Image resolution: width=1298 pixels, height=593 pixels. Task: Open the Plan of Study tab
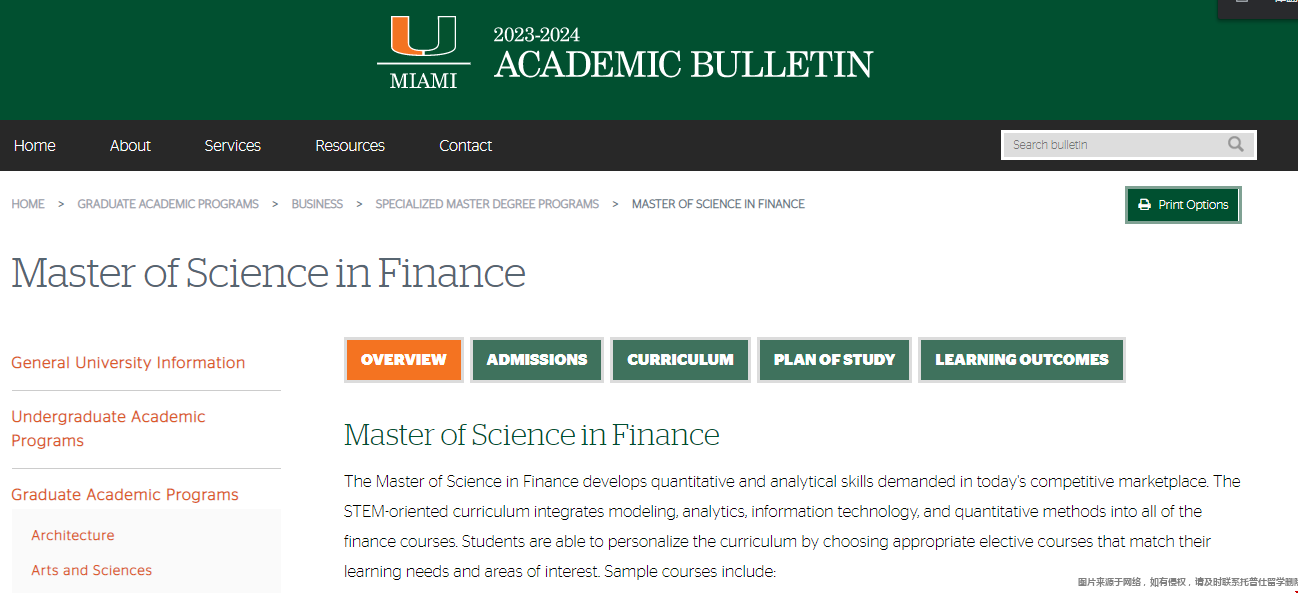pos(834,360)
